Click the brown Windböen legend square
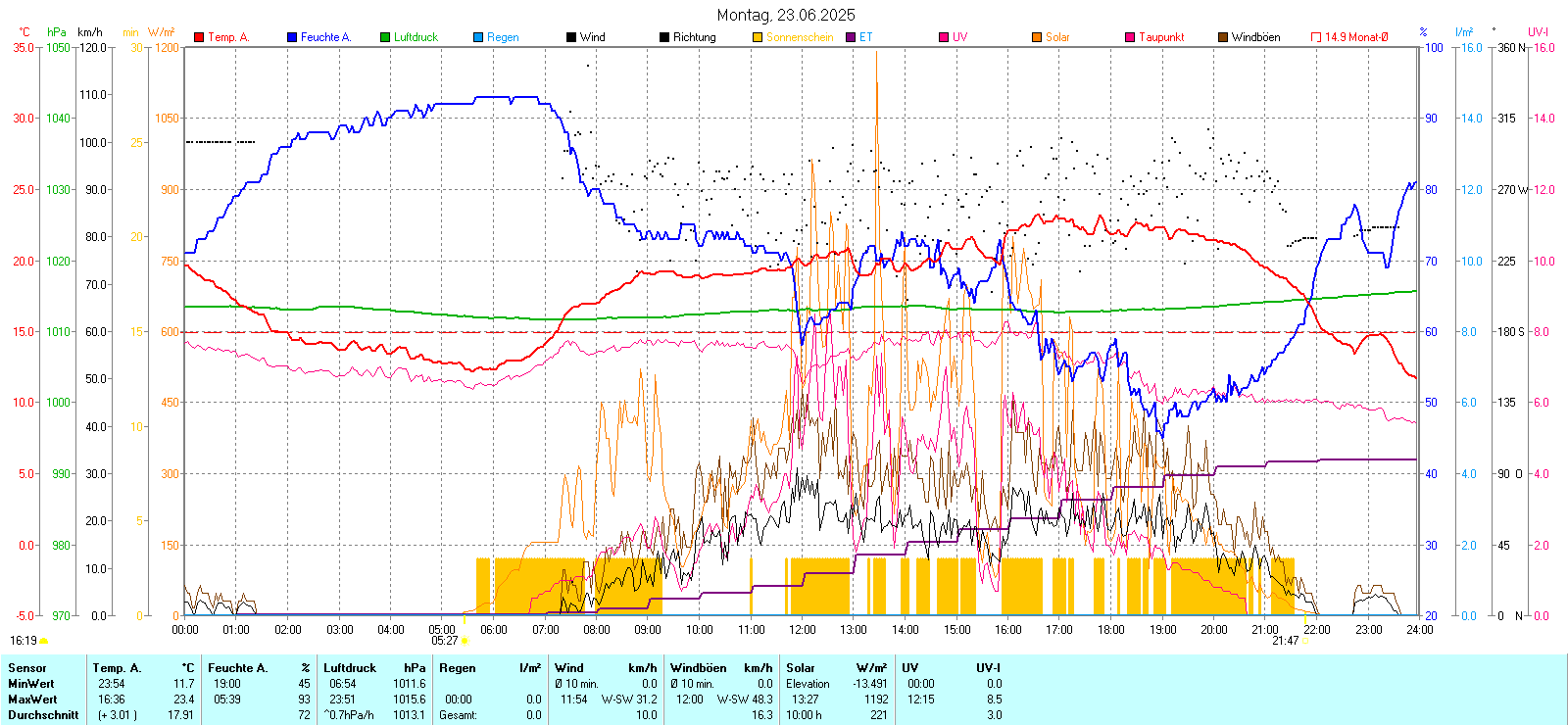This screenshot has width=1568, height=725. 1223,37
